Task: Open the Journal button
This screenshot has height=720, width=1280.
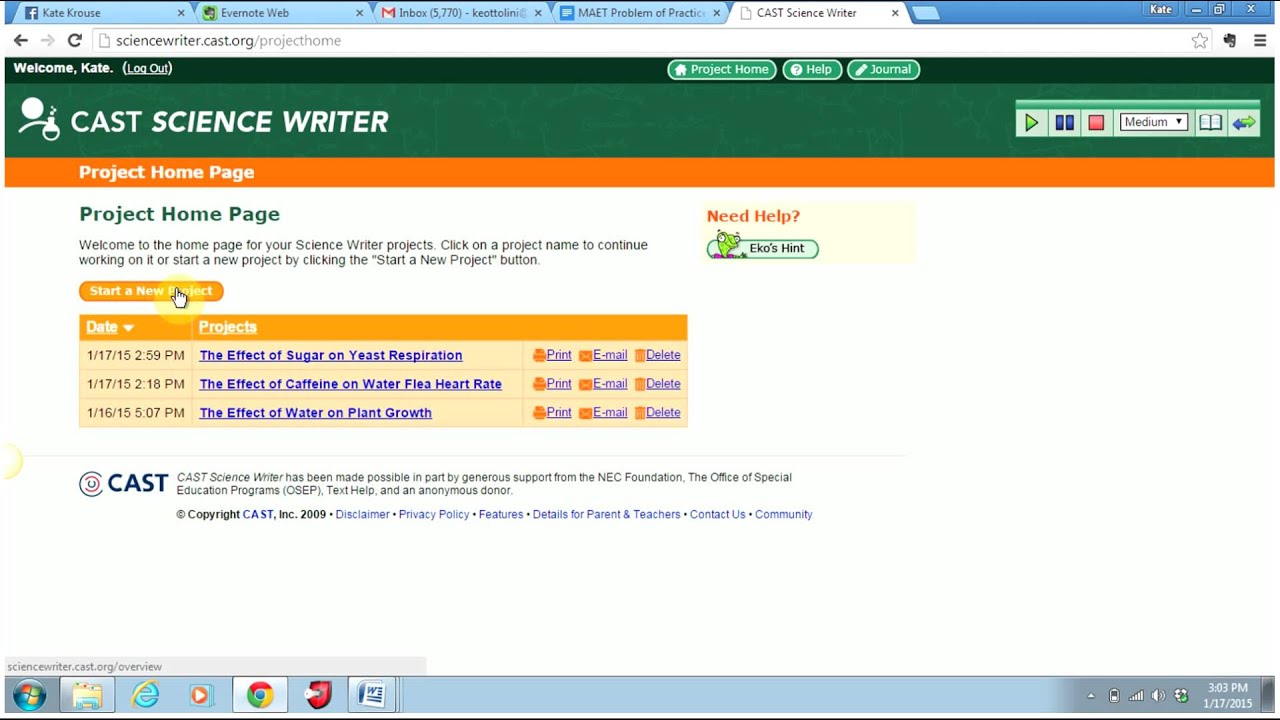Action: pos(883,69)
